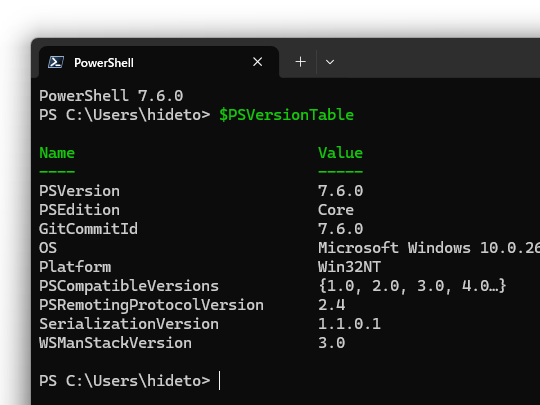The image size is (540, 405).
Task: Click the Value column header
Action: coord(340,153)
